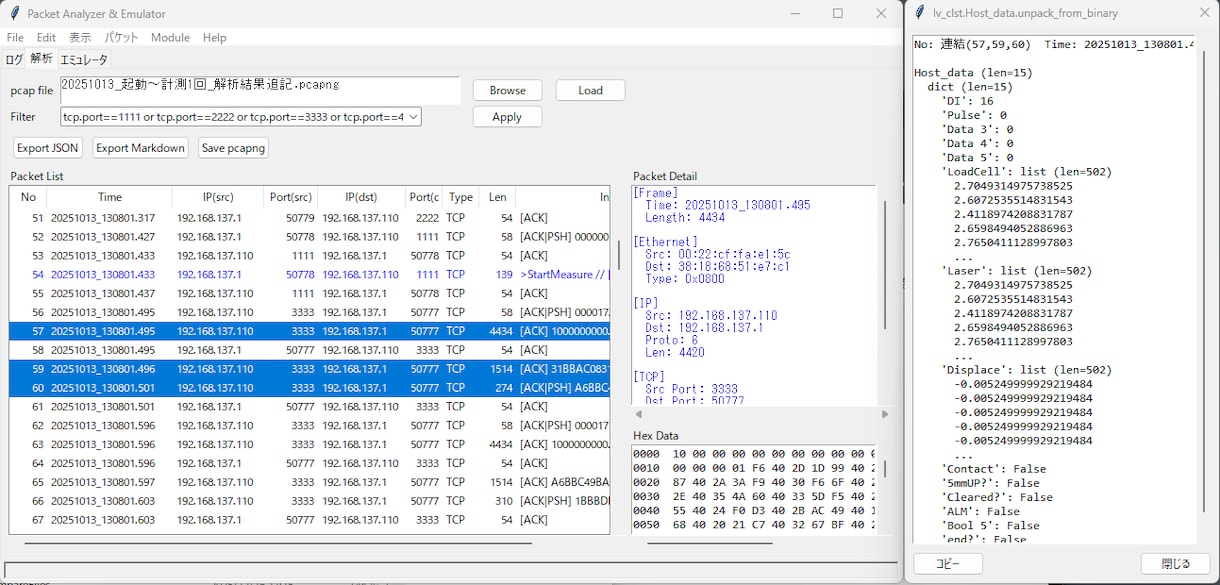Click the Type column header
This screenshot has width=1220, height=585.
coord(461,197)
